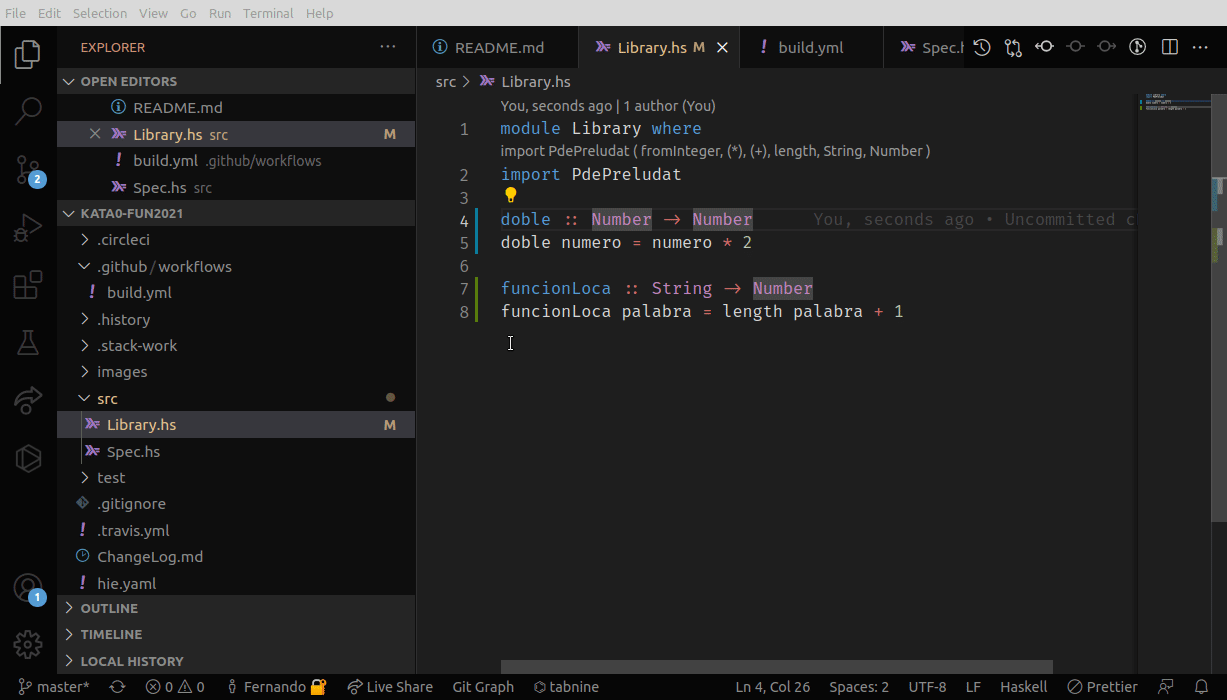Collapse the src folder
Image resolution: width=1227 pixels, height=700 pixels.
click(x=236, y=398)
